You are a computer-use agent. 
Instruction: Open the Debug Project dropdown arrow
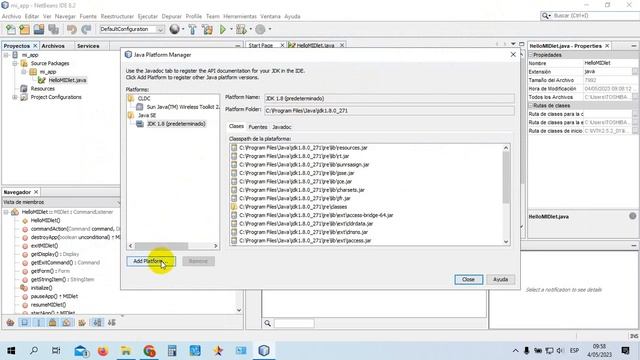pyautogui.click(x=250, y=29)
